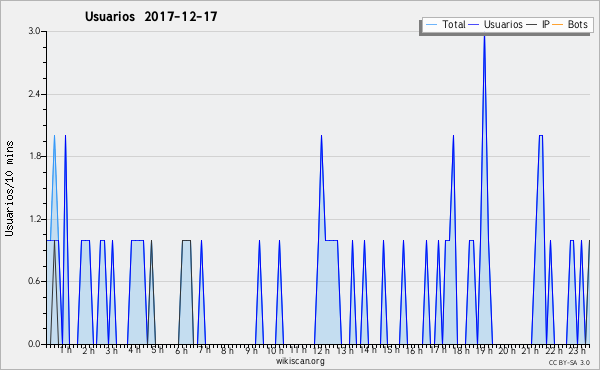Click the 0.6 y-axis value
The image size is (600, 370).
(x=34, y=282)
